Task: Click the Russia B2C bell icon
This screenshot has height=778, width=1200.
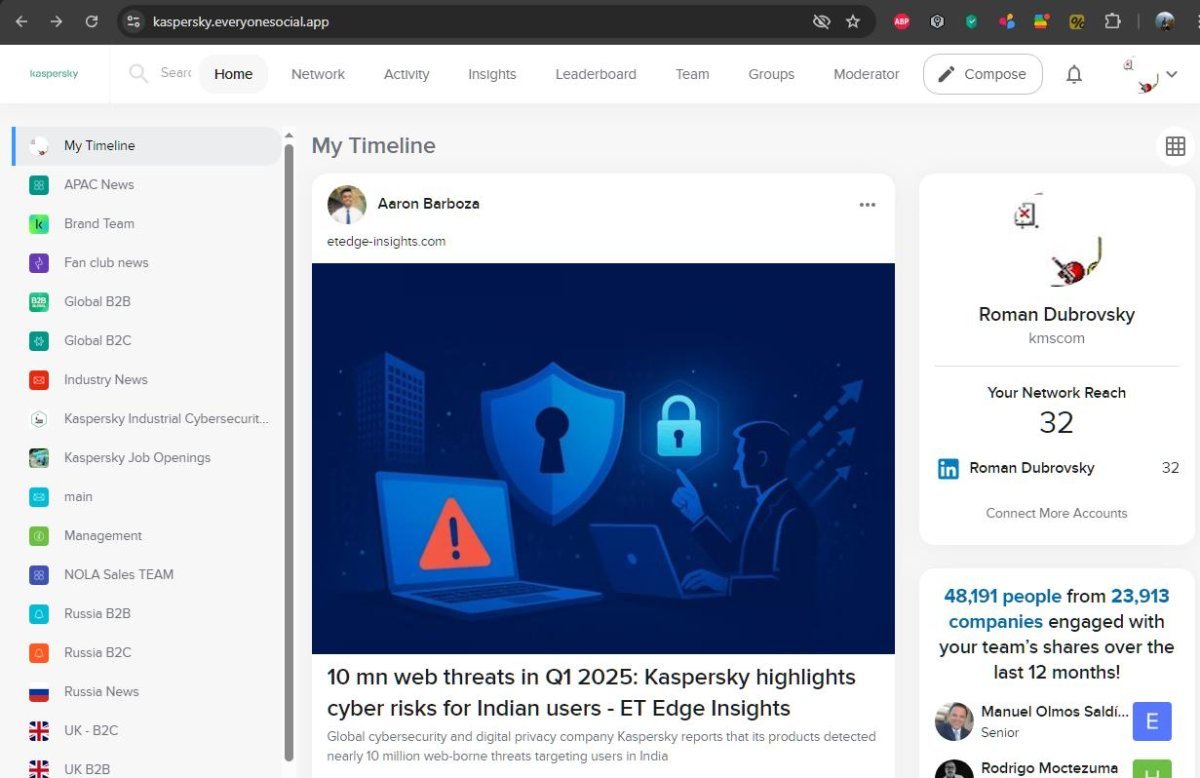Action: 39,653
